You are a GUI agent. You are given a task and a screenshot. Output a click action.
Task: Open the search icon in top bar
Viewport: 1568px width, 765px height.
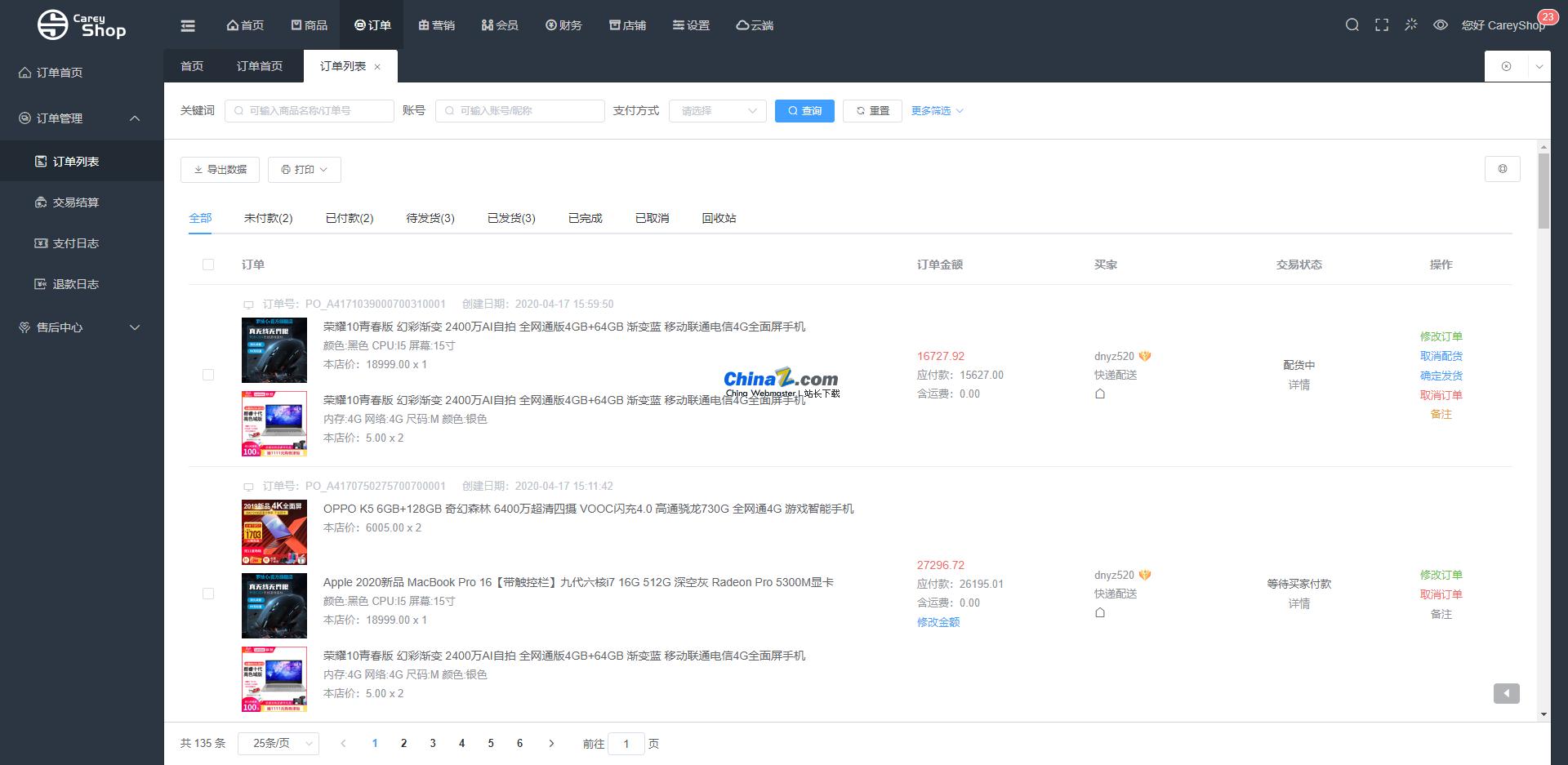tap(1352, 25)
